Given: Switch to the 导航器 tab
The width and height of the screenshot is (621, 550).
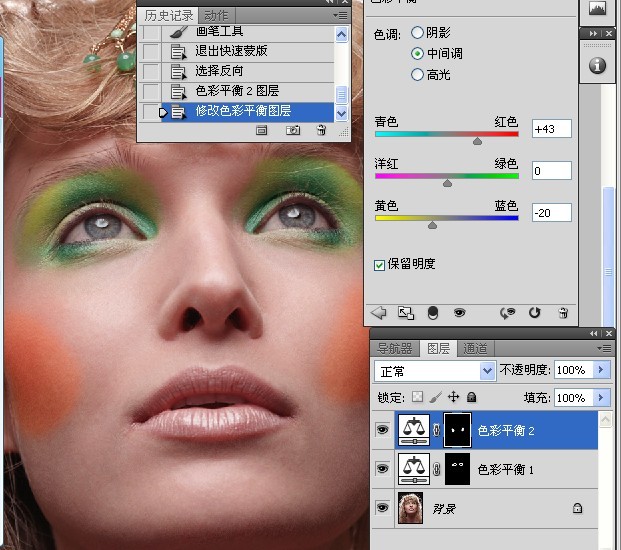Looking at the screenshot, I should [395, 348].
